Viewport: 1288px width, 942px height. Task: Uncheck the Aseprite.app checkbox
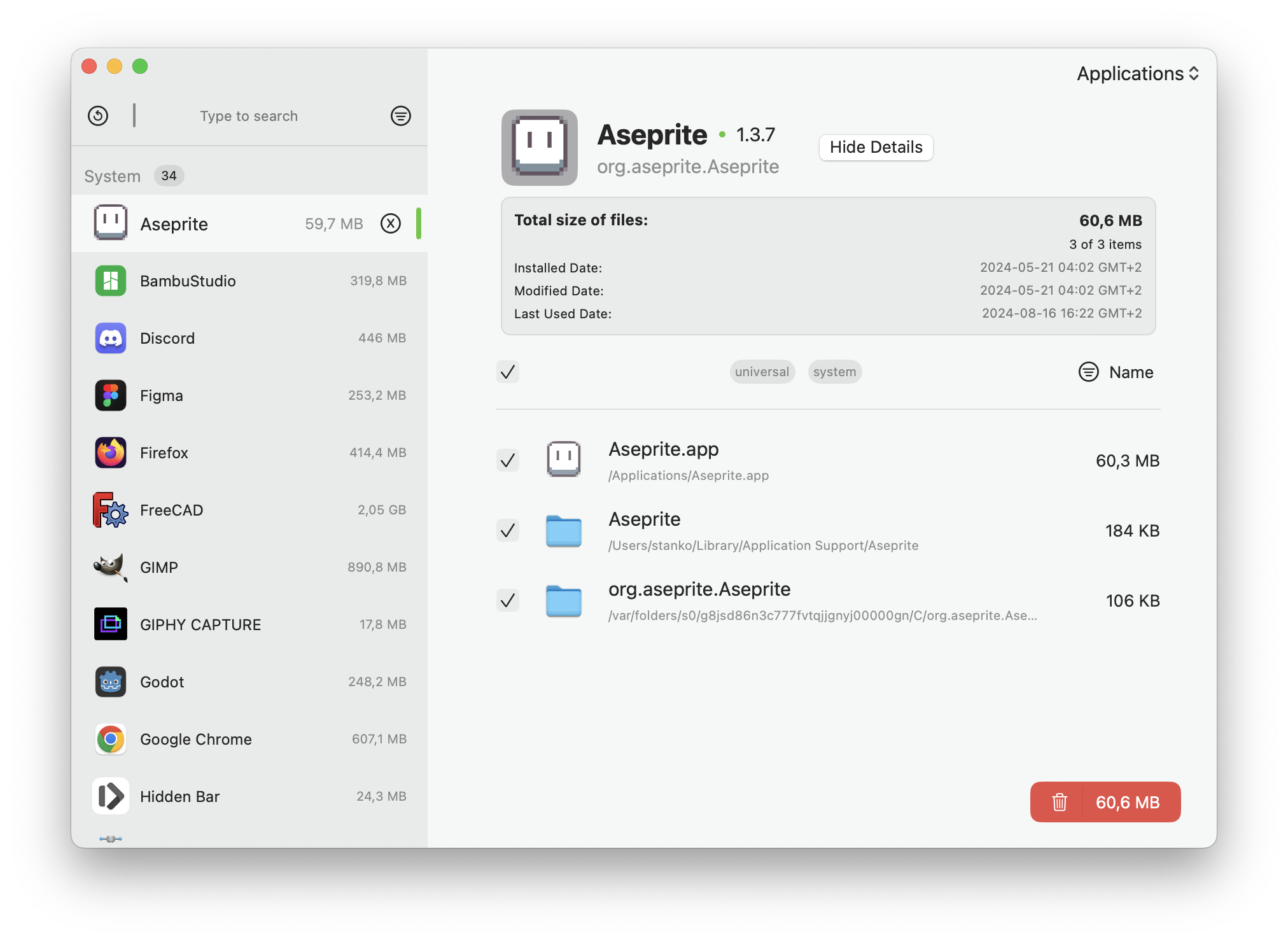tap(508, 460)
